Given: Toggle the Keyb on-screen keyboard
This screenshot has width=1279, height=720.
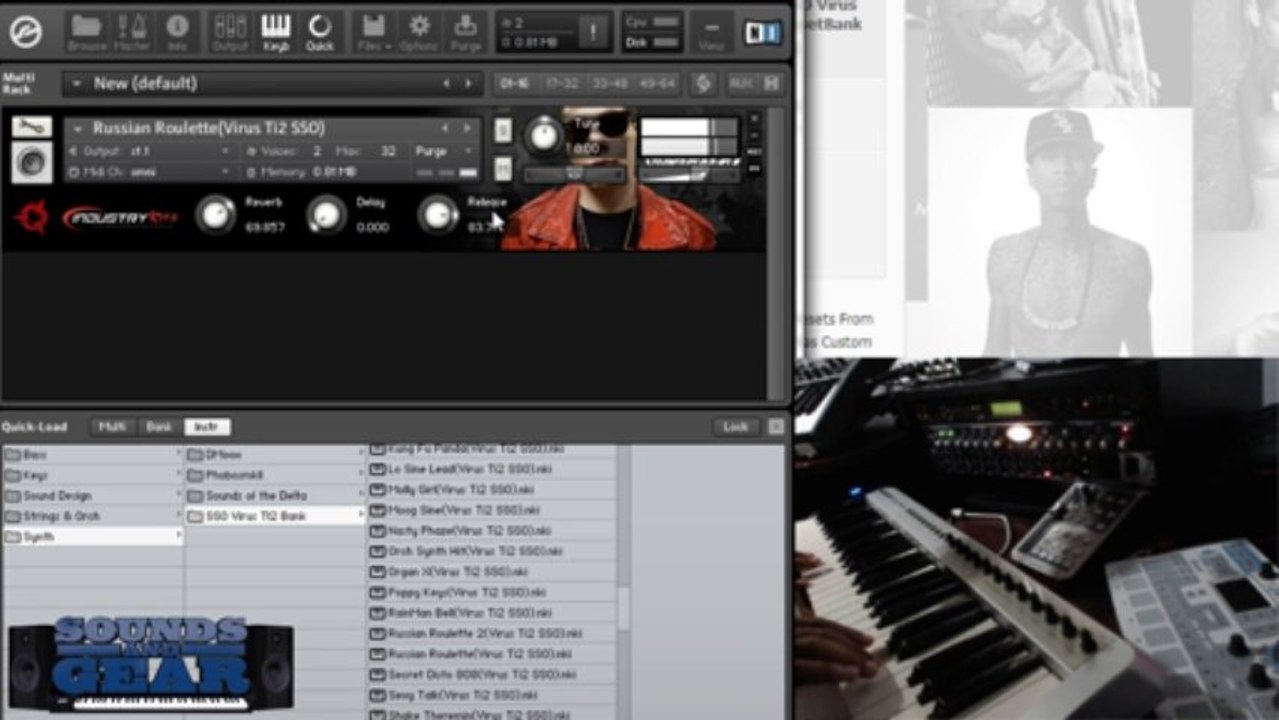Looking at the screenshot, I should [276, 31].
